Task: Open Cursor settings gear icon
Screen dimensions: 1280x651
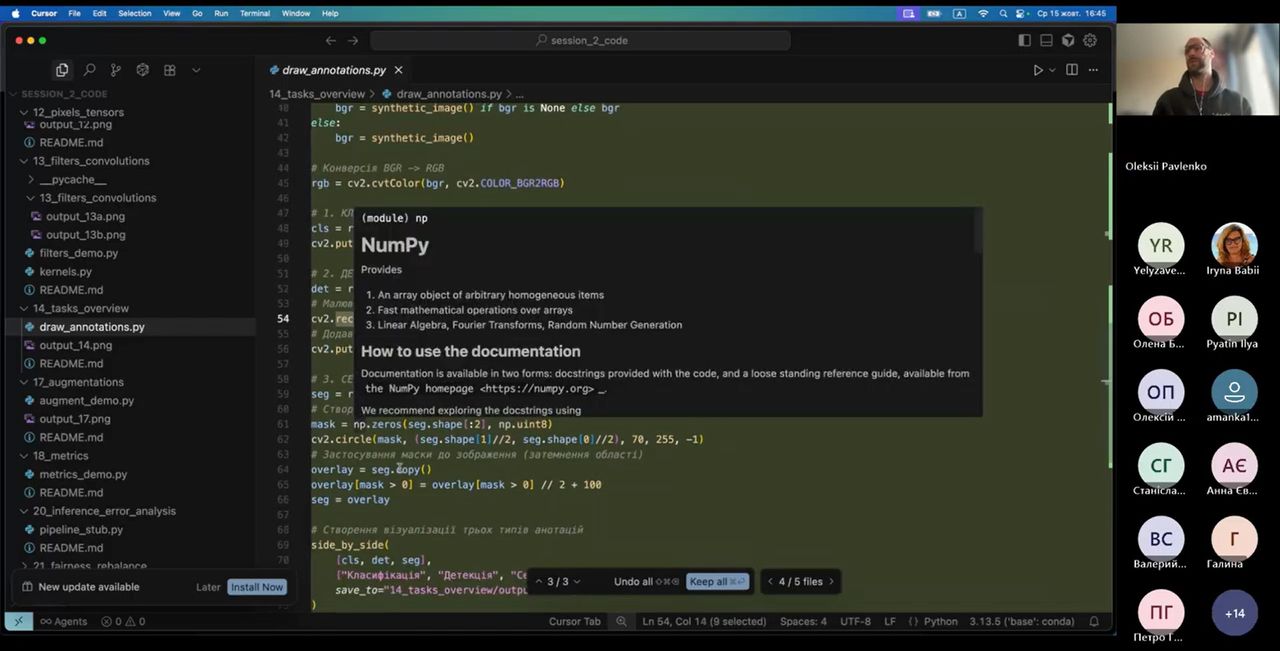Action: click(1090, 41)
